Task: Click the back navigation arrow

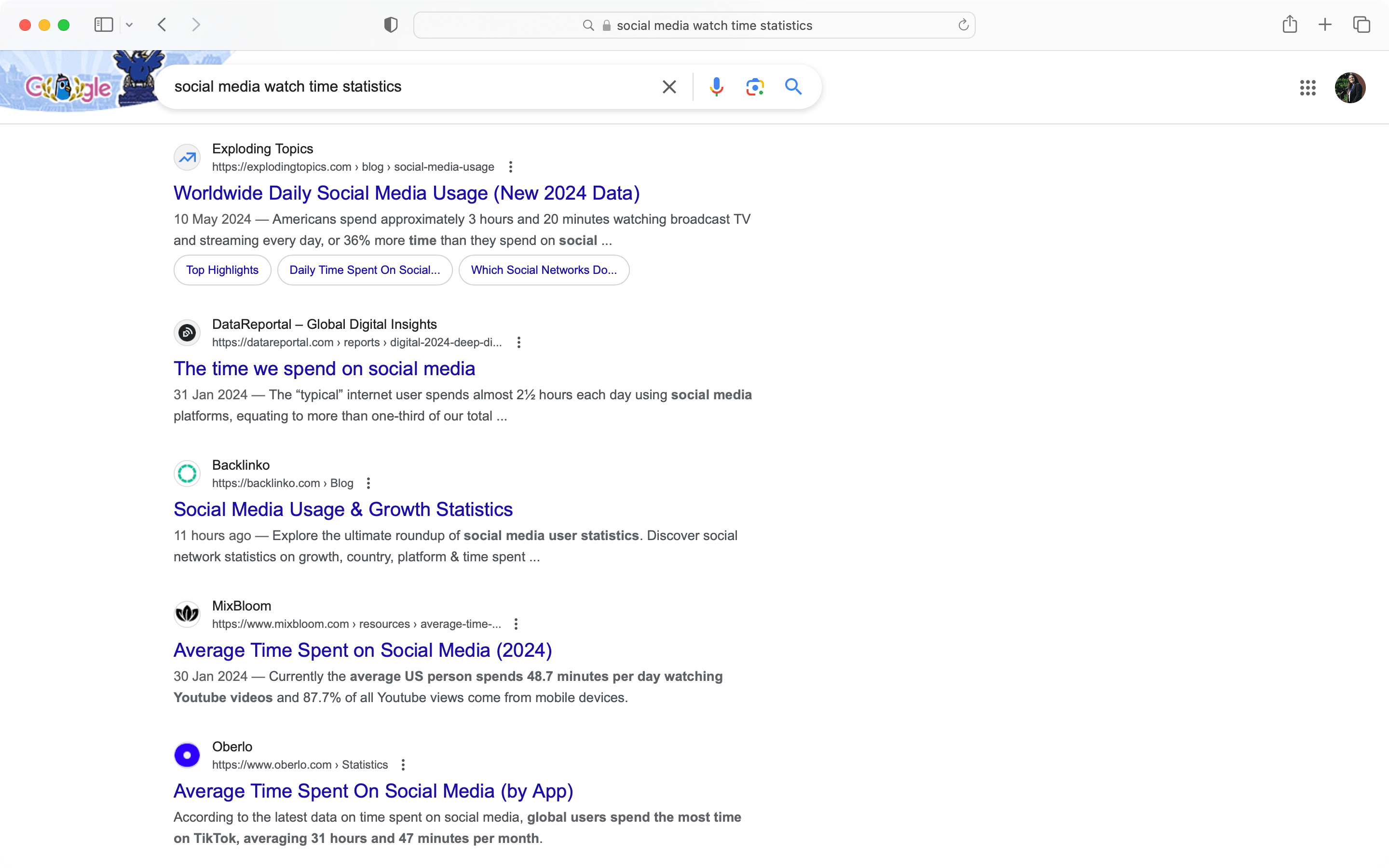Action: click(x=163, y=24)
